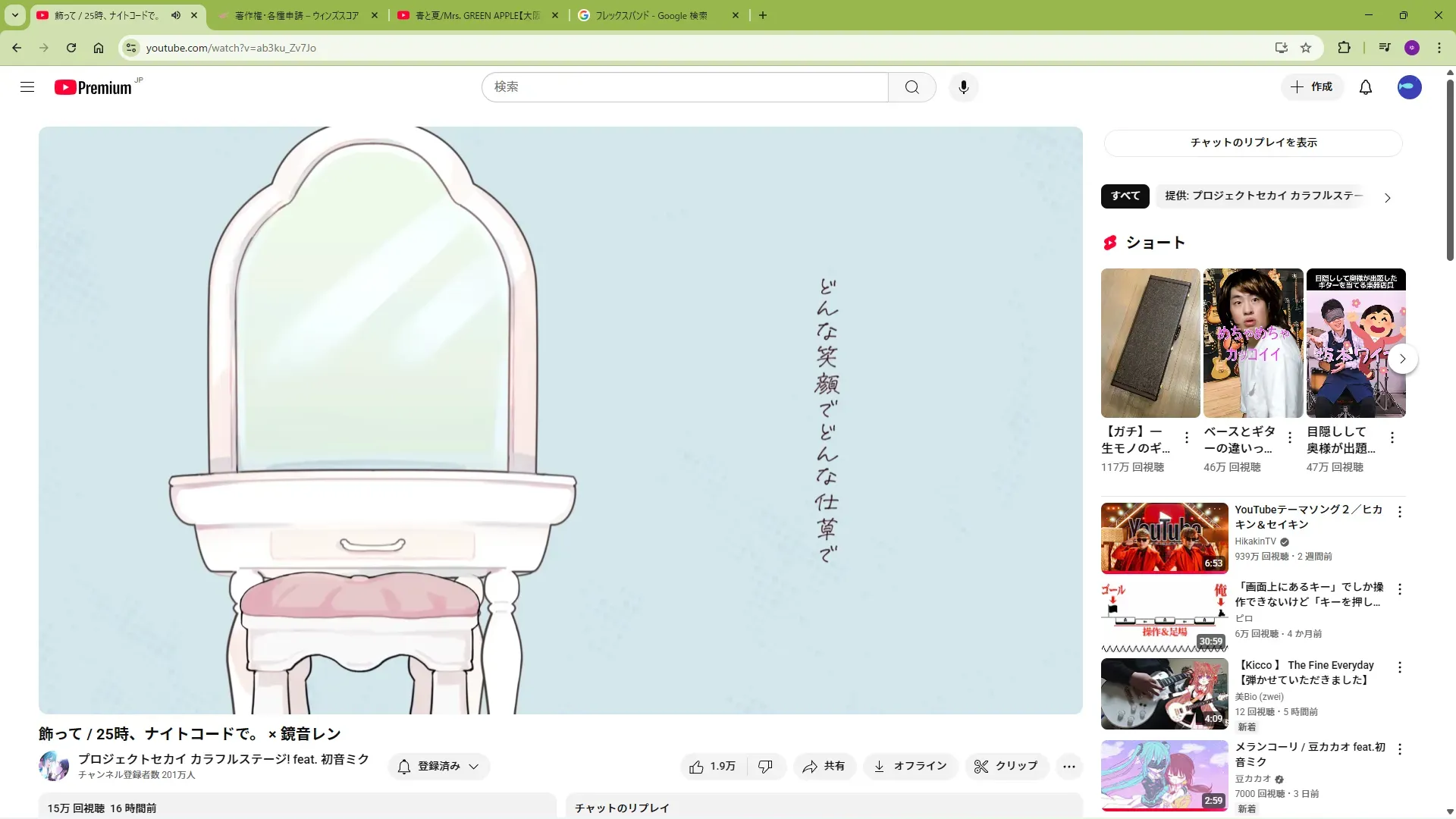1456x819 pixels.
Task: Dislike the video with thumbs down
Action: click(765, 766)
